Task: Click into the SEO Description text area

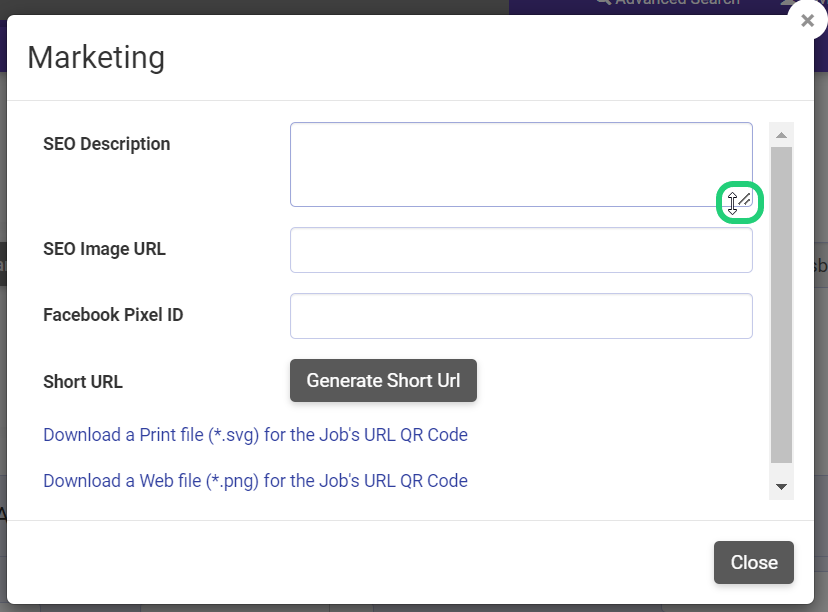Action: (x=521, y=164)
